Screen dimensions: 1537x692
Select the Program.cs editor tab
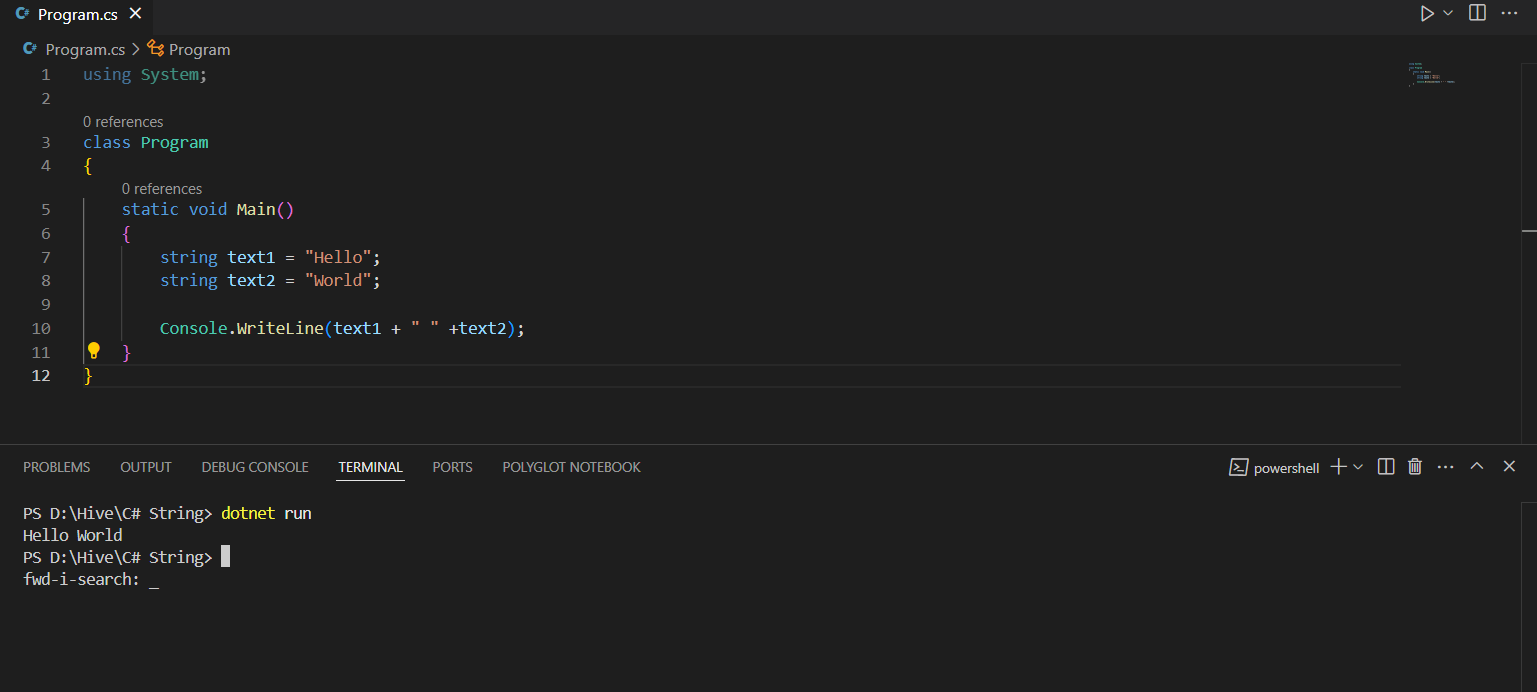[78, 14]
